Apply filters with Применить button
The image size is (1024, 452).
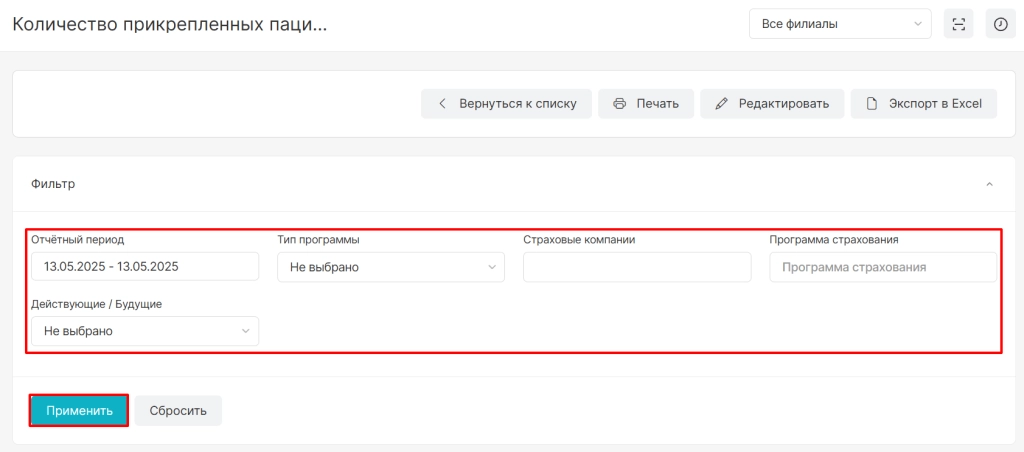(79, 411)
